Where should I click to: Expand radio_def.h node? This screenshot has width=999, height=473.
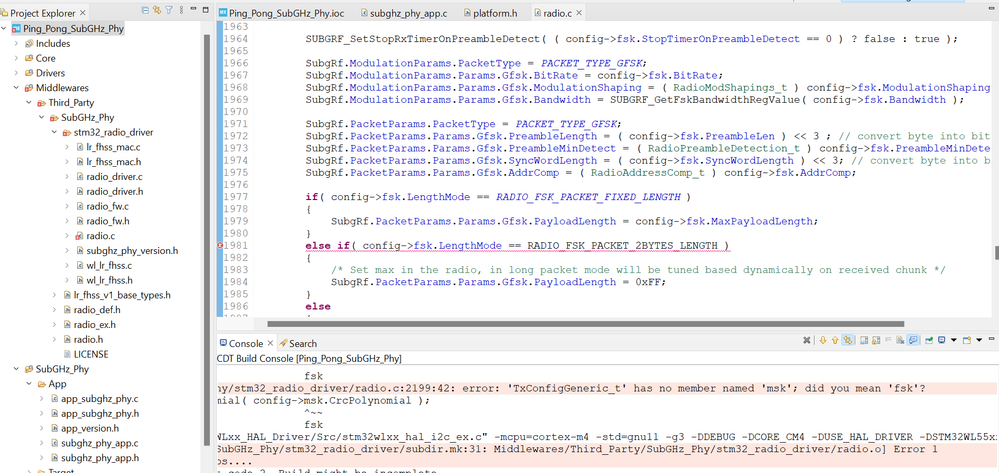tap(55, 310)
